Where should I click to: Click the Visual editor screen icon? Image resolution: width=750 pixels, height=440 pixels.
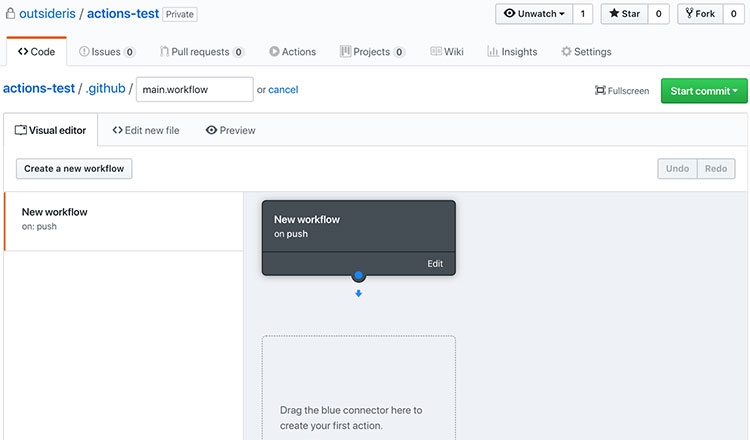(21, 130)
